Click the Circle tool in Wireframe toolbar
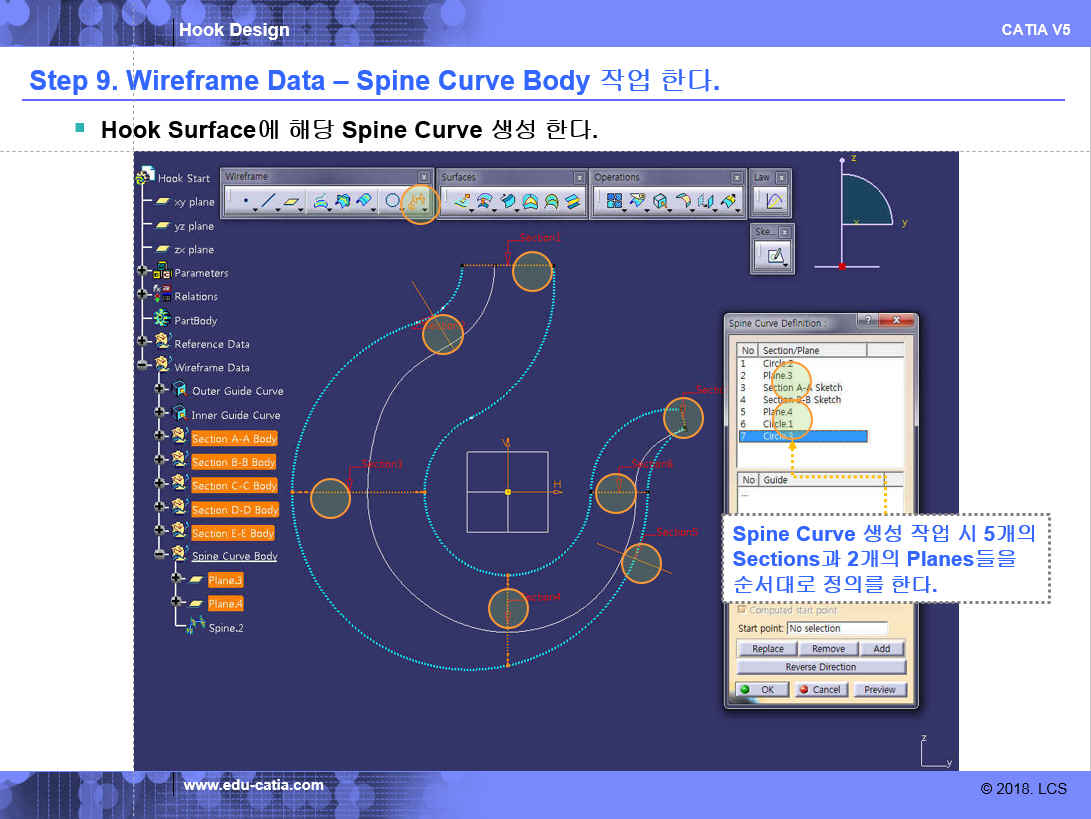 (x=392, y=202)
